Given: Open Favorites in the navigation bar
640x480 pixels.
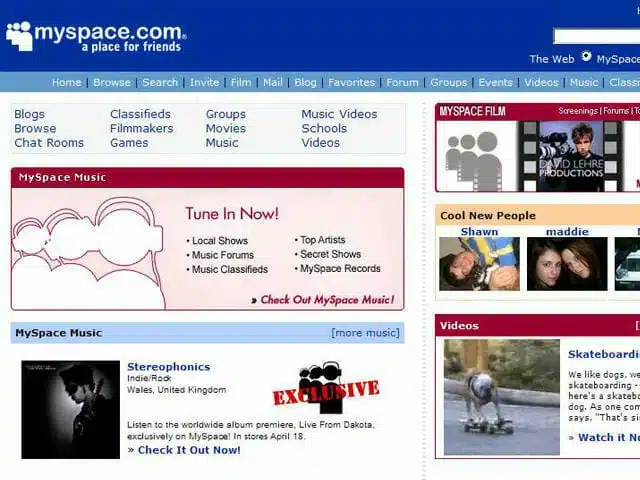Looking at the screenshot, I should [x=351, y=82].
